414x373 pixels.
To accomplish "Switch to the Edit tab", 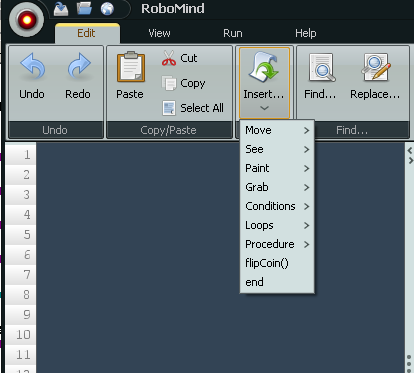I will coord(87,33).
